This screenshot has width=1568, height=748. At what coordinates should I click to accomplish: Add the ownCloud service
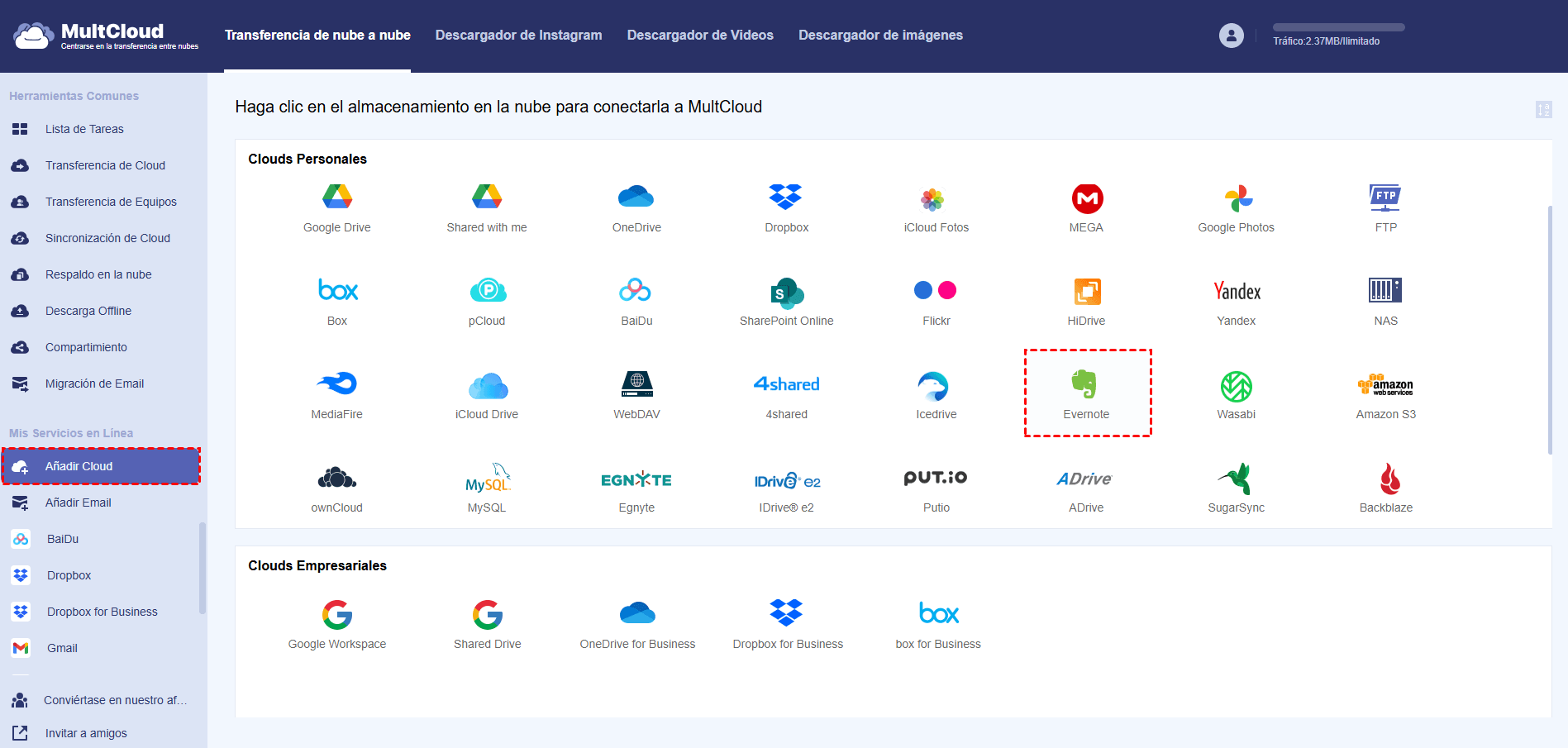click(x=337, y=478)
